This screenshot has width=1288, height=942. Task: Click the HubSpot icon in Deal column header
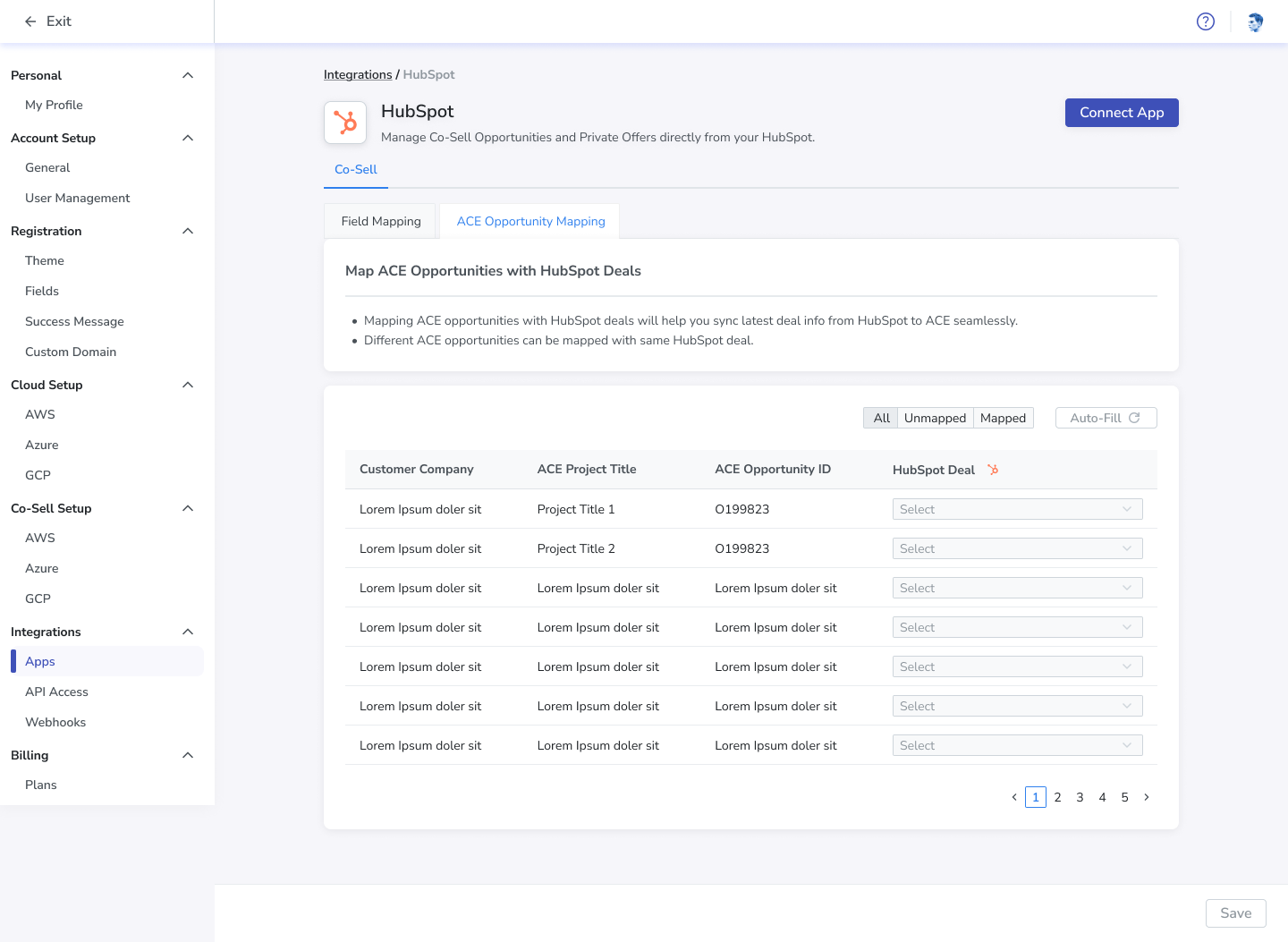coord(993,469)
